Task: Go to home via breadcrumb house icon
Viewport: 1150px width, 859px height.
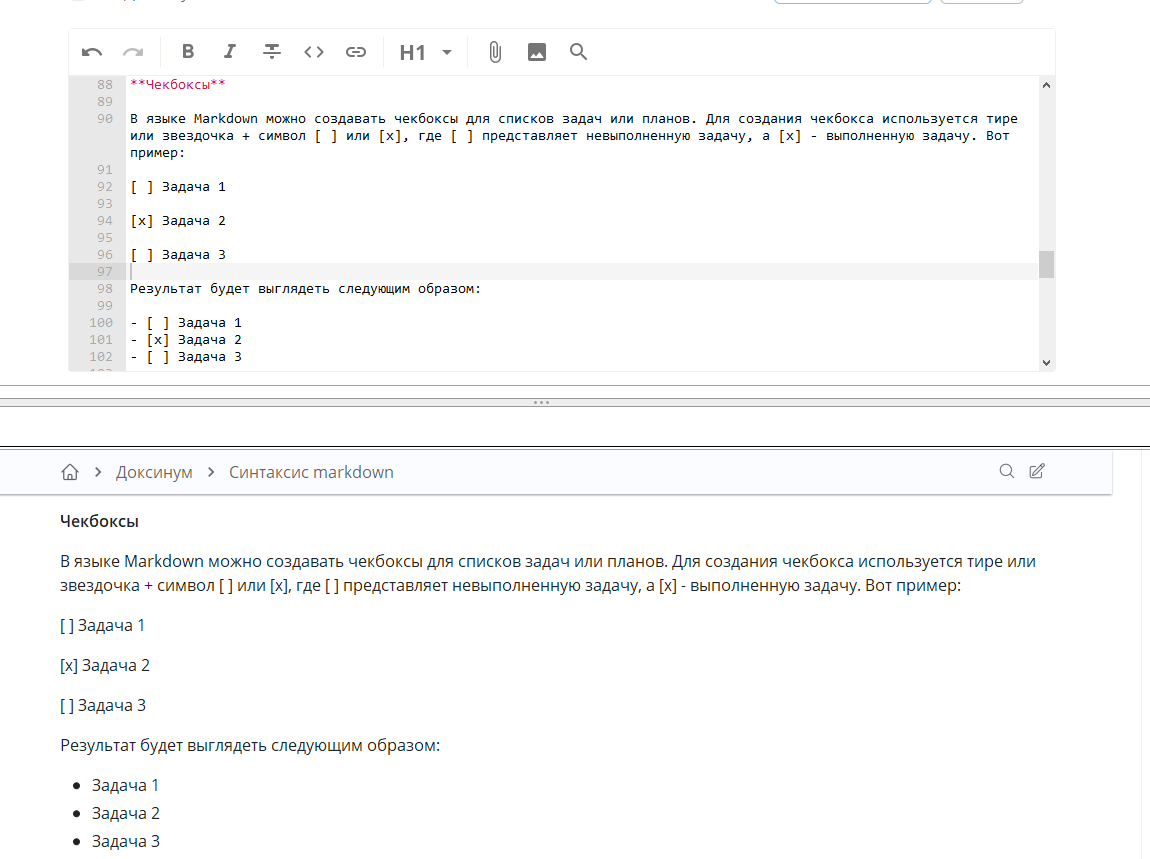Action: click(x=69, y=472)
